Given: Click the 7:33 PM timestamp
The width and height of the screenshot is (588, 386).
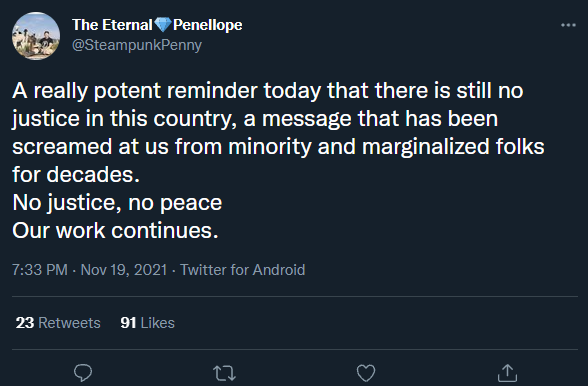Looking at the screenshot, I should pos(40,270).
